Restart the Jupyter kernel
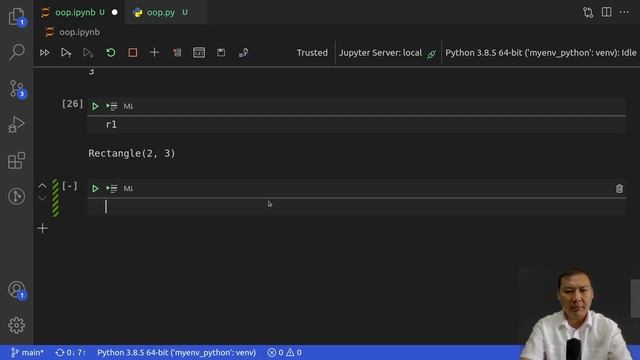640x360 pixels. click(x=111, y=53)
